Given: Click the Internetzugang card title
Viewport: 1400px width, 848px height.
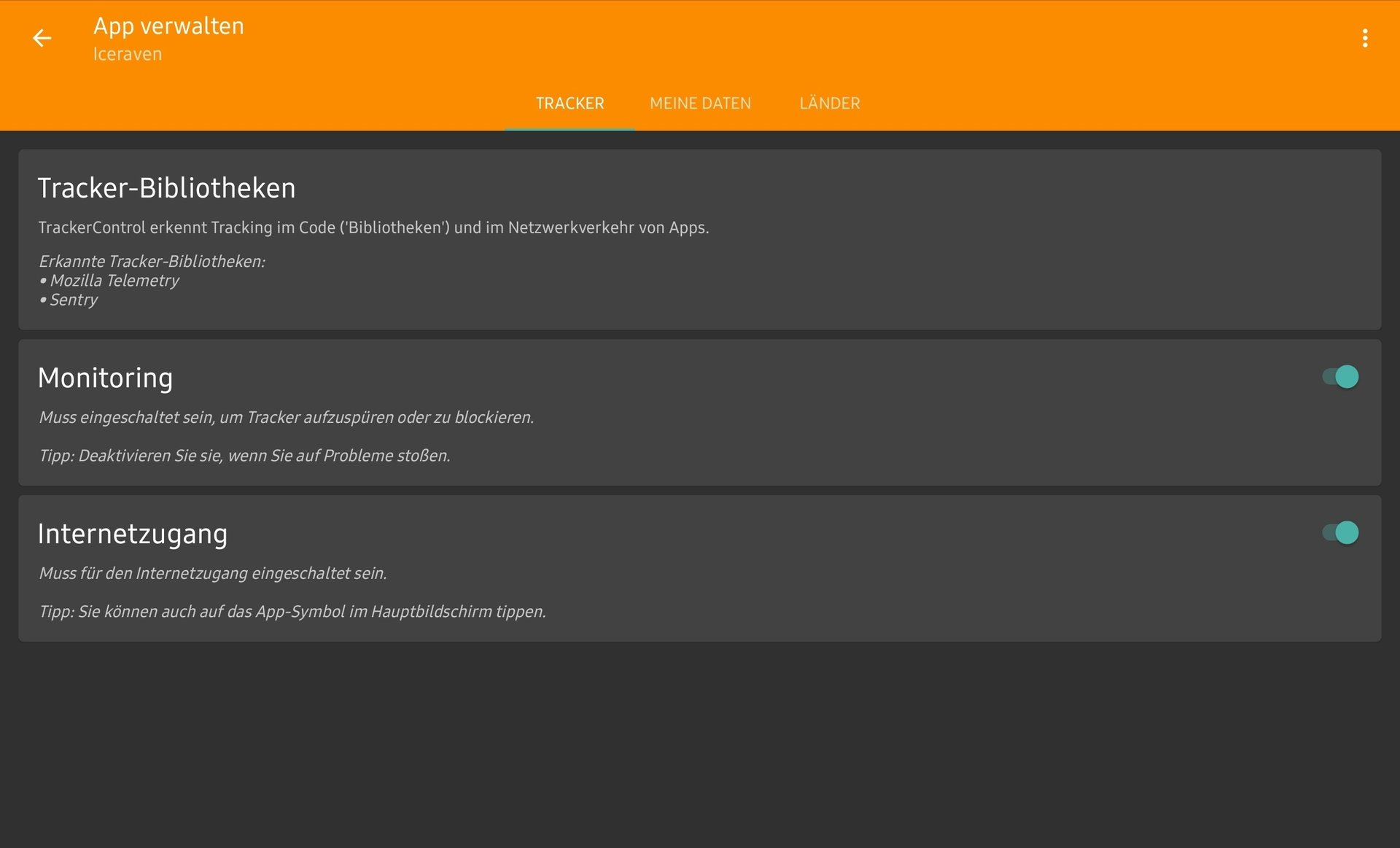Looking at the screenshot, I should coord(133,534).
